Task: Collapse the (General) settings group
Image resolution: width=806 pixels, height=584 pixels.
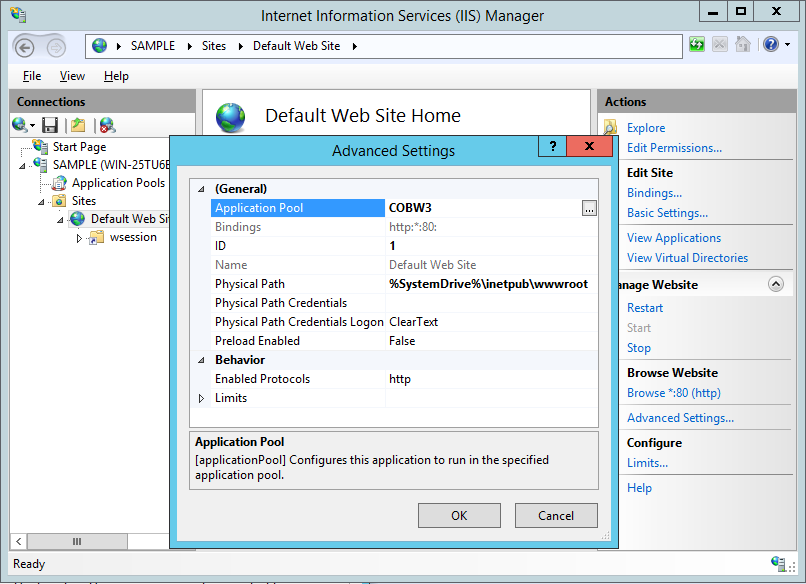Action: point(202,189)
